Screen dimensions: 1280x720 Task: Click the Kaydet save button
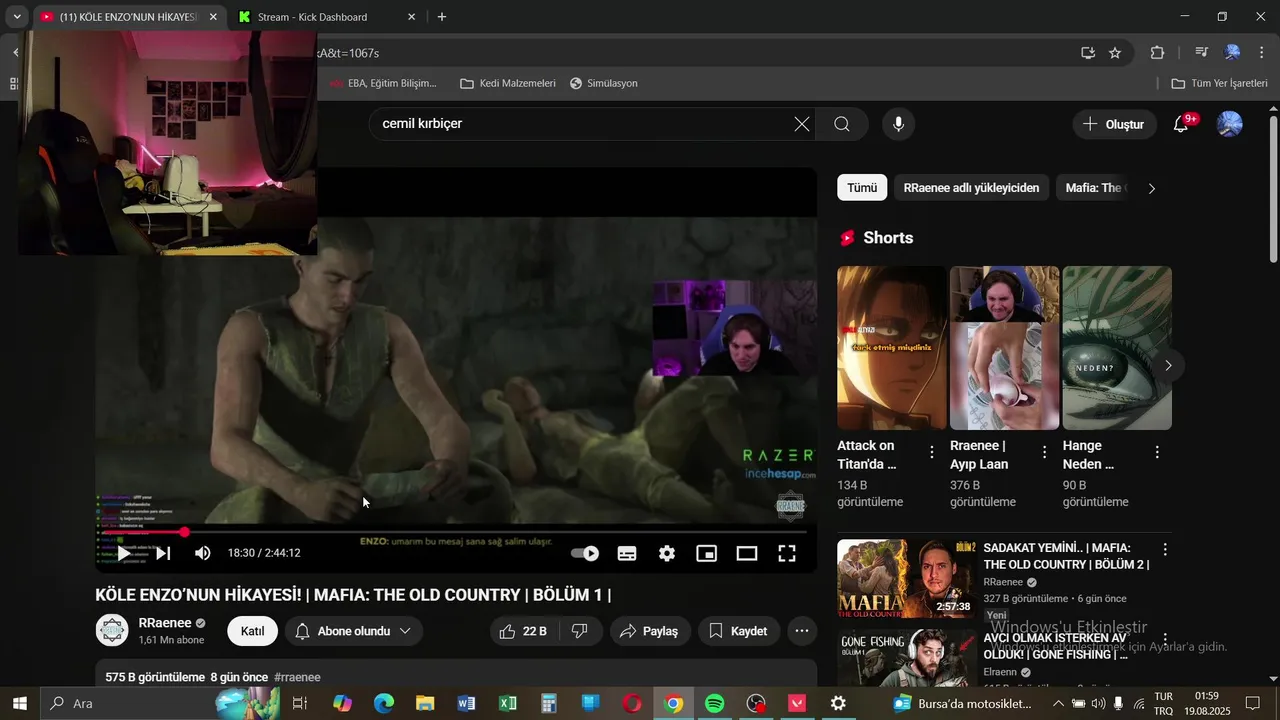[x=738, y=631]
